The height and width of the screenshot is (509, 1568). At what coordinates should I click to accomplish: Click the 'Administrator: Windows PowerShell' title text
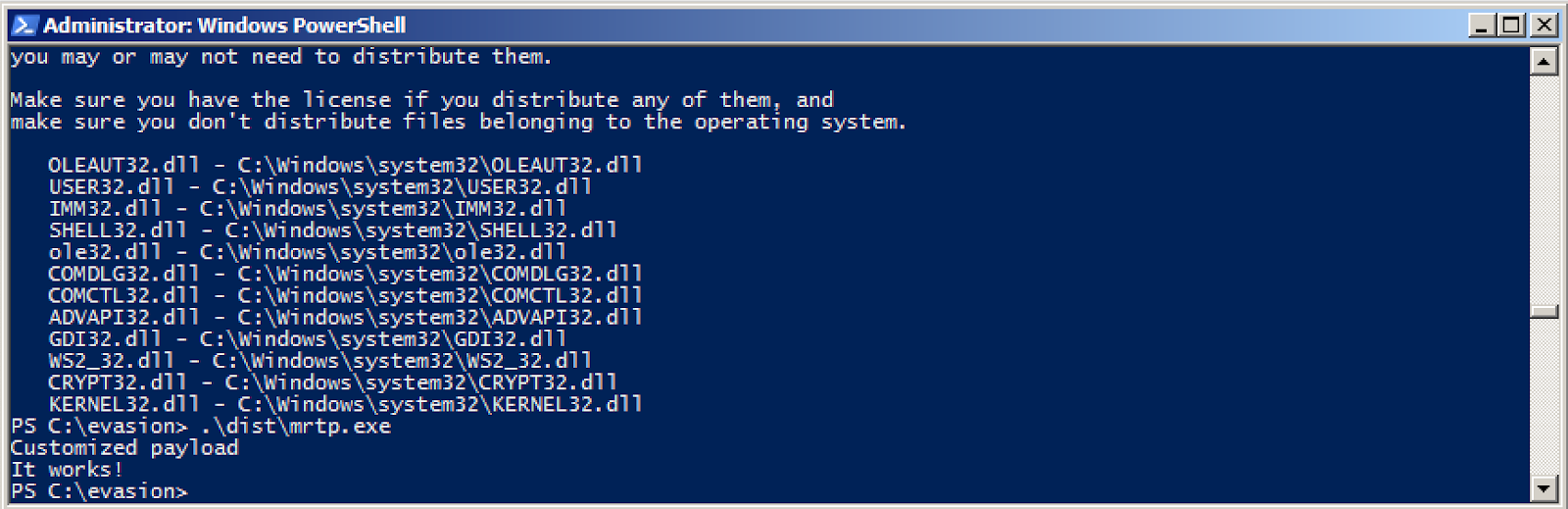pyautogui.click(x=224, y=25)
